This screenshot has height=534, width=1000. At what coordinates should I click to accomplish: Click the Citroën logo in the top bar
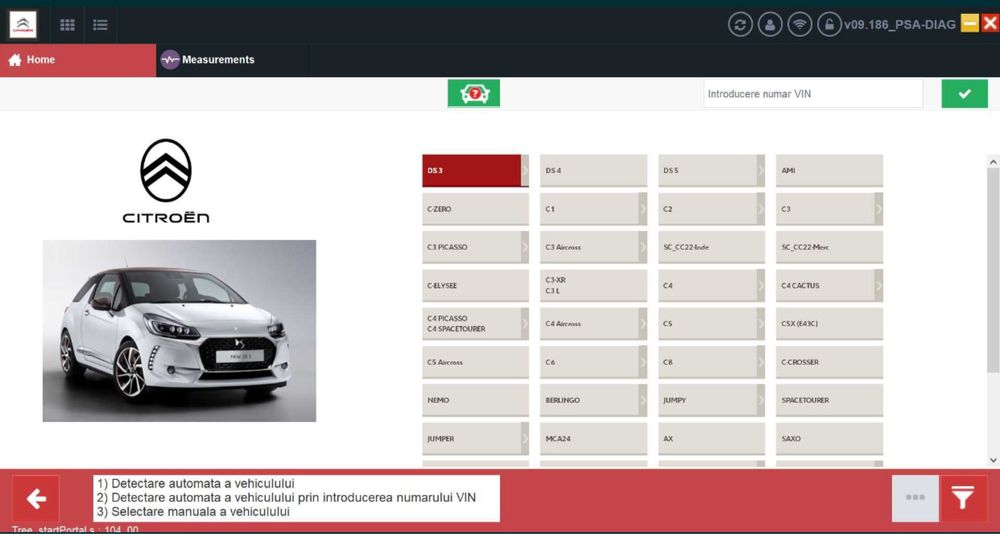(23, 25)
